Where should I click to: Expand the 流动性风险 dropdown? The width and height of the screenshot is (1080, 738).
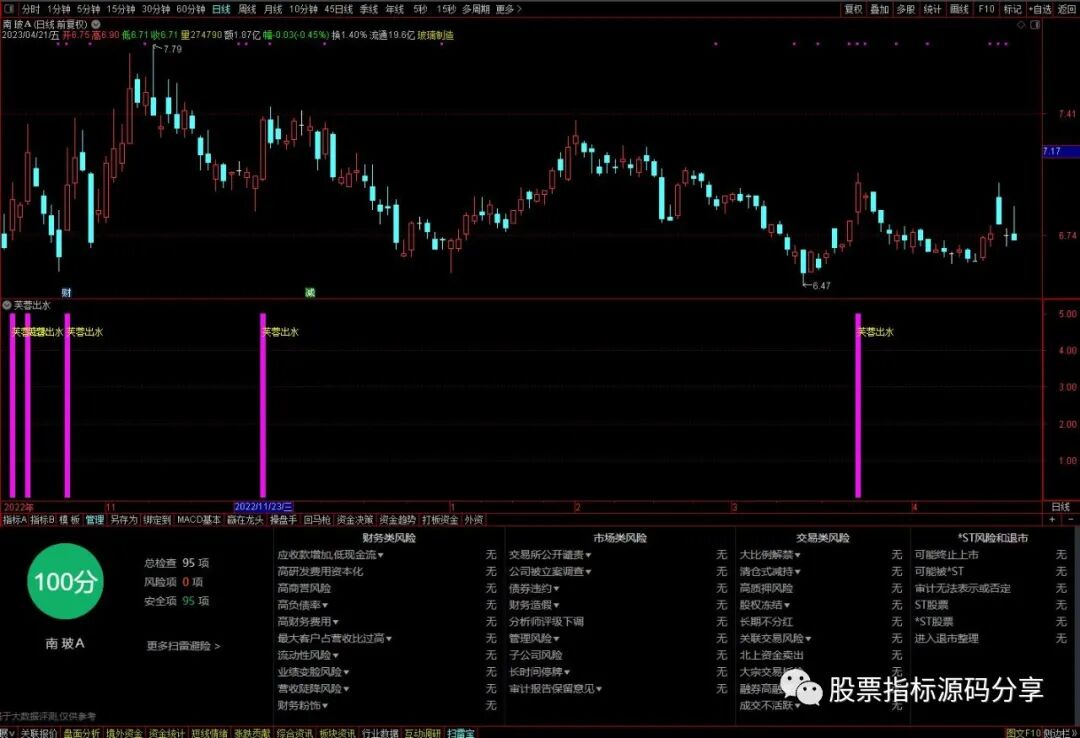point(308,655)
